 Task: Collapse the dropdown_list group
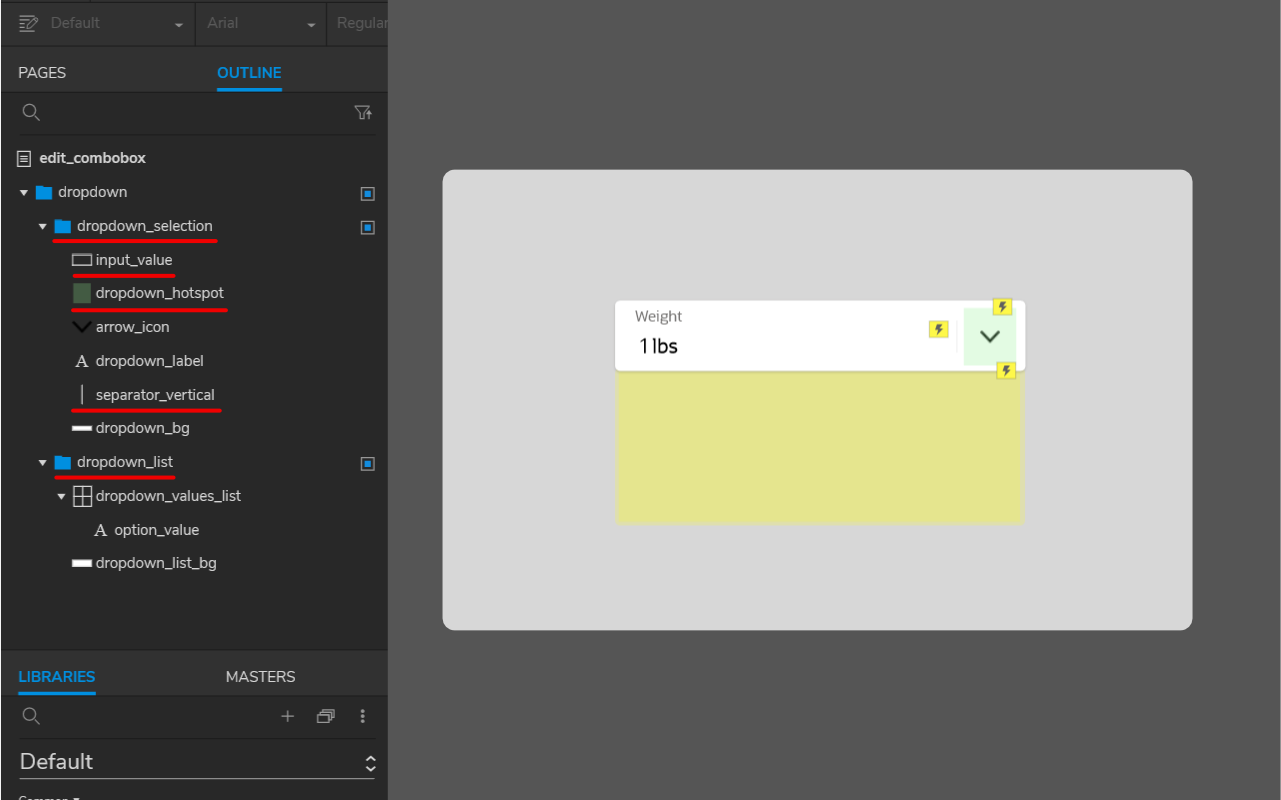tap(43, 462)
